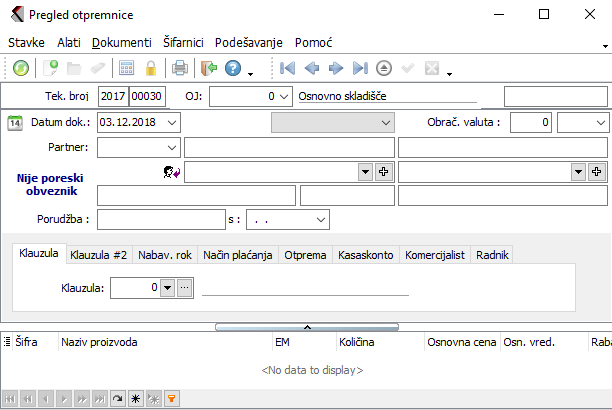
Task: Click the padlock icon in toolbar
Action: 151,69
